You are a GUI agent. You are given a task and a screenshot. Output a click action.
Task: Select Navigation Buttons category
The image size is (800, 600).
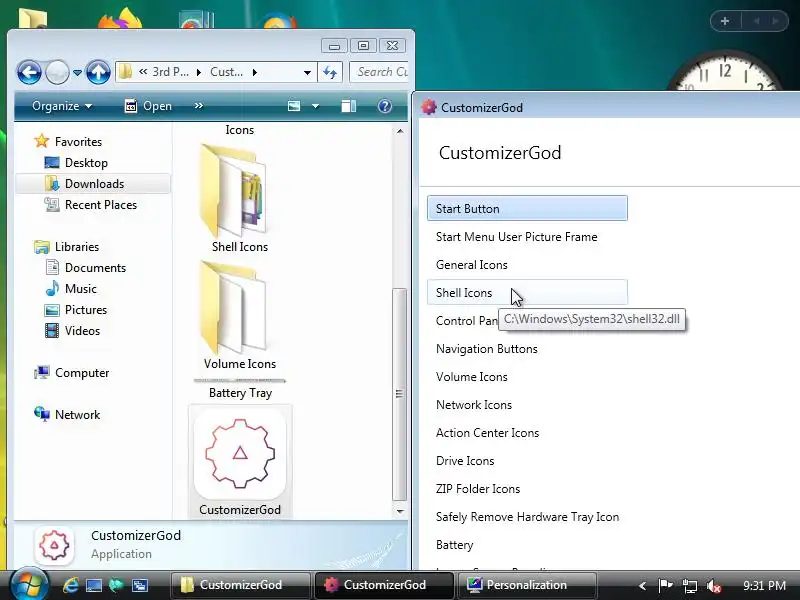pos(527,349)
